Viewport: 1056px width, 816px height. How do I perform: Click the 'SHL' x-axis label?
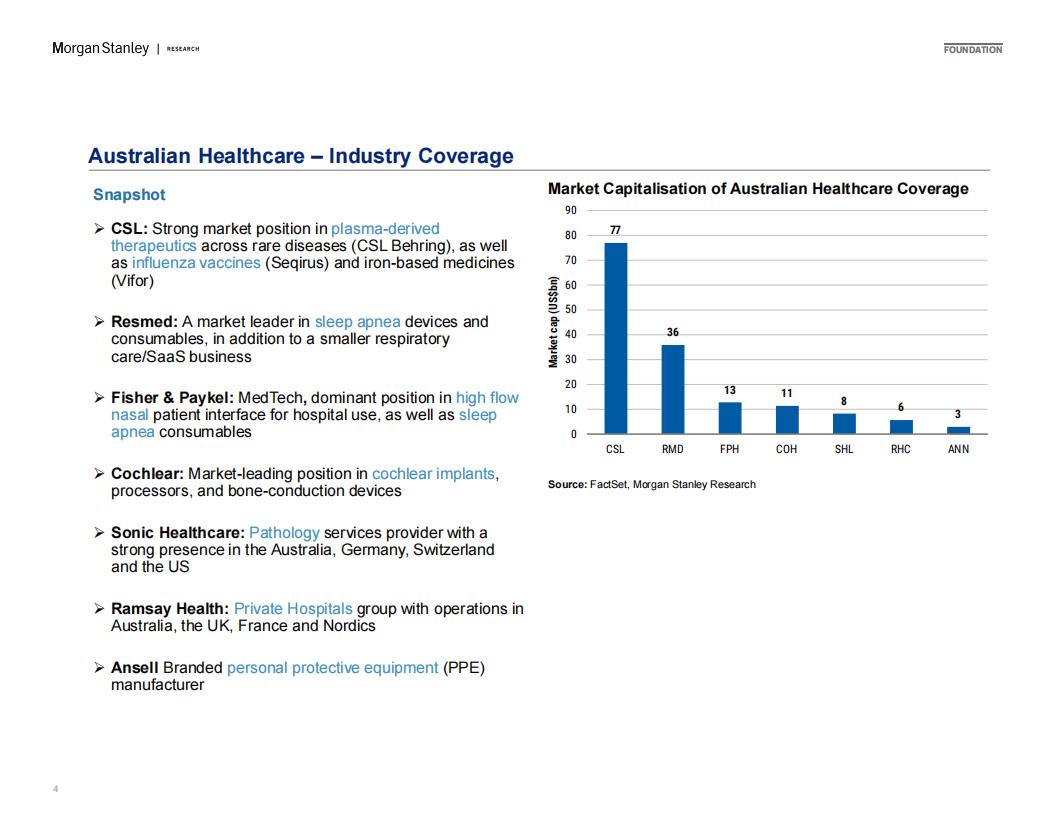tap(844, 449)
